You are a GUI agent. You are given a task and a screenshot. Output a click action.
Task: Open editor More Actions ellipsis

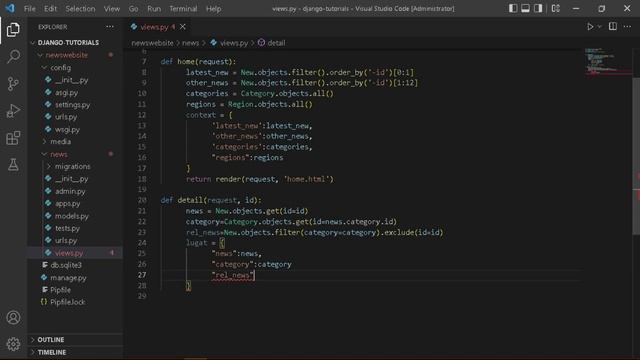click(x=627, y=27)
